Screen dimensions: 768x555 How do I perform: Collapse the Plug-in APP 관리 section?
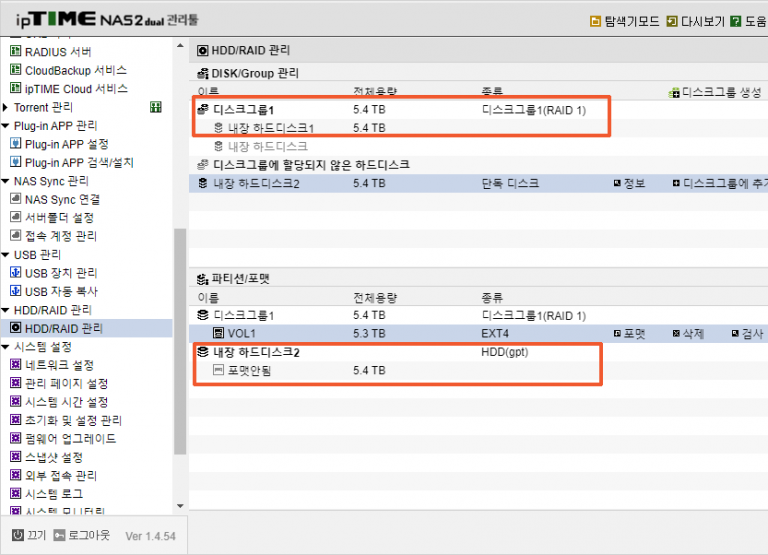(5, 126)
